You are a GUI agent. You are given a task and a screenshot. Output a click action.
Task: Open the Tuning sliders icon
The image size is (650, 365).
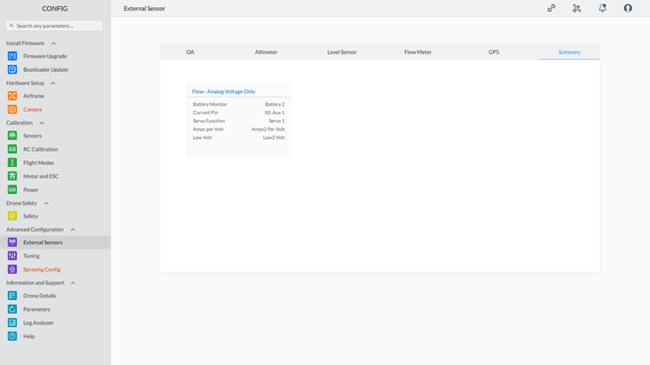(12, 256)
